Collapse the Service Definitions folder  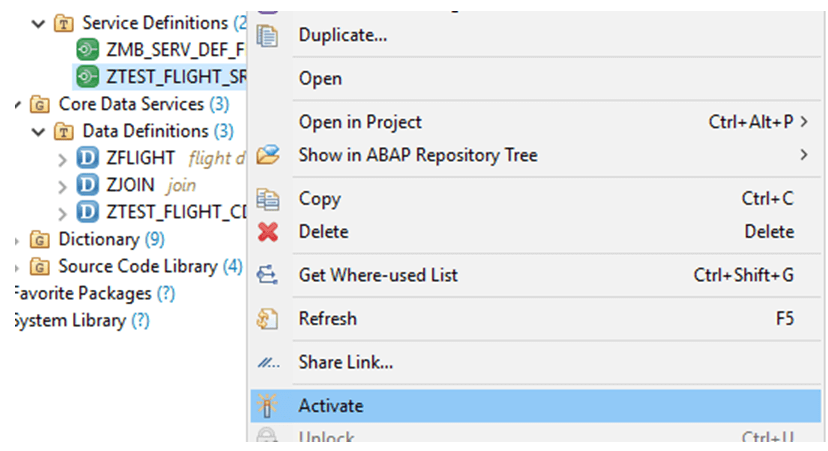38,24
